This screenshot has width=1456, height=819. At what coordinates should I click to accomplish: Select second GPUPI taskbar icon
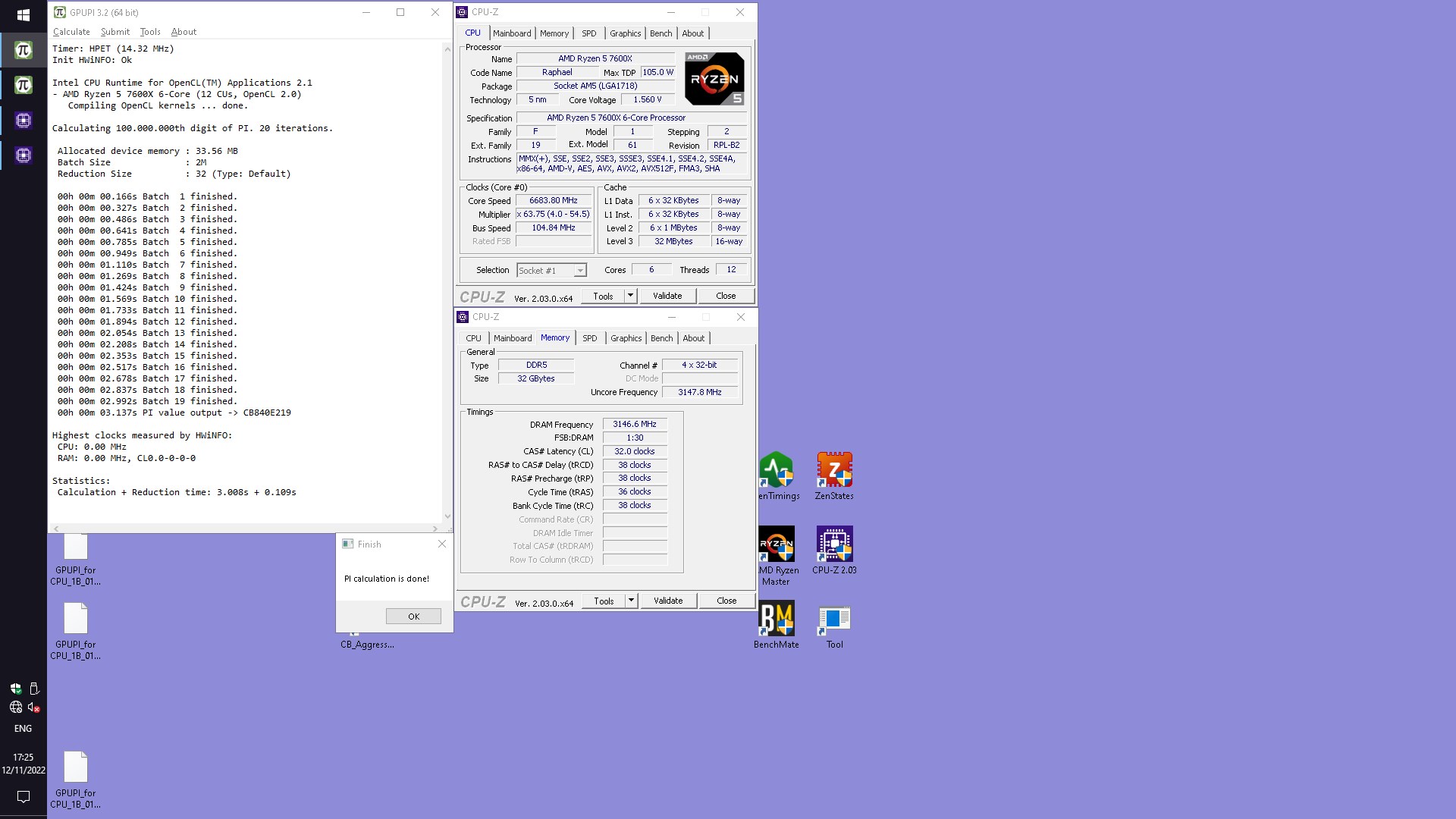point(23,85)
